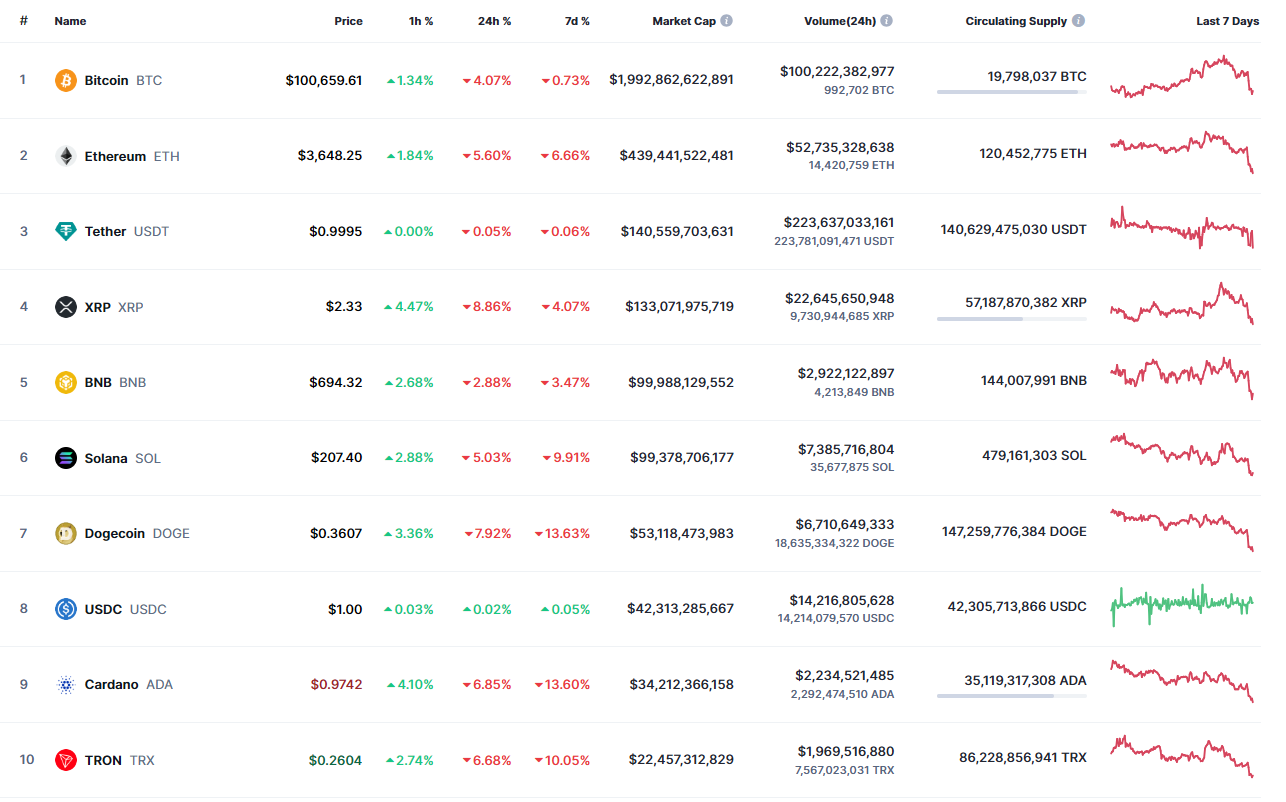Screen dimensions: 1286x802
Task: Click Ethereum's 7-day price chart
Action: tap(1182, 152)
